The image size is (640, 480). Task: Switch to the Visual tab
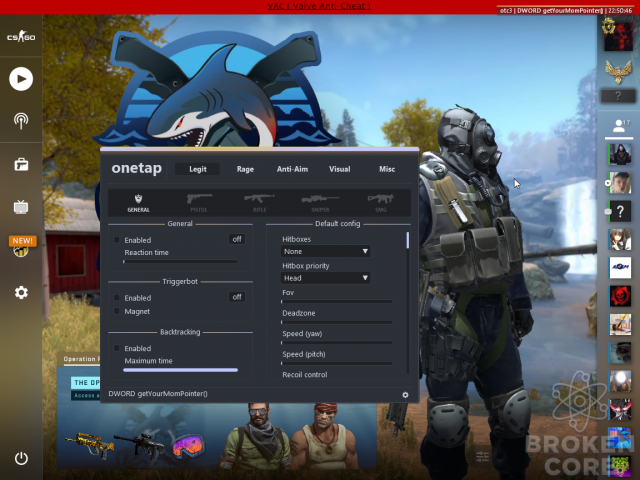[x=340, y=169]
